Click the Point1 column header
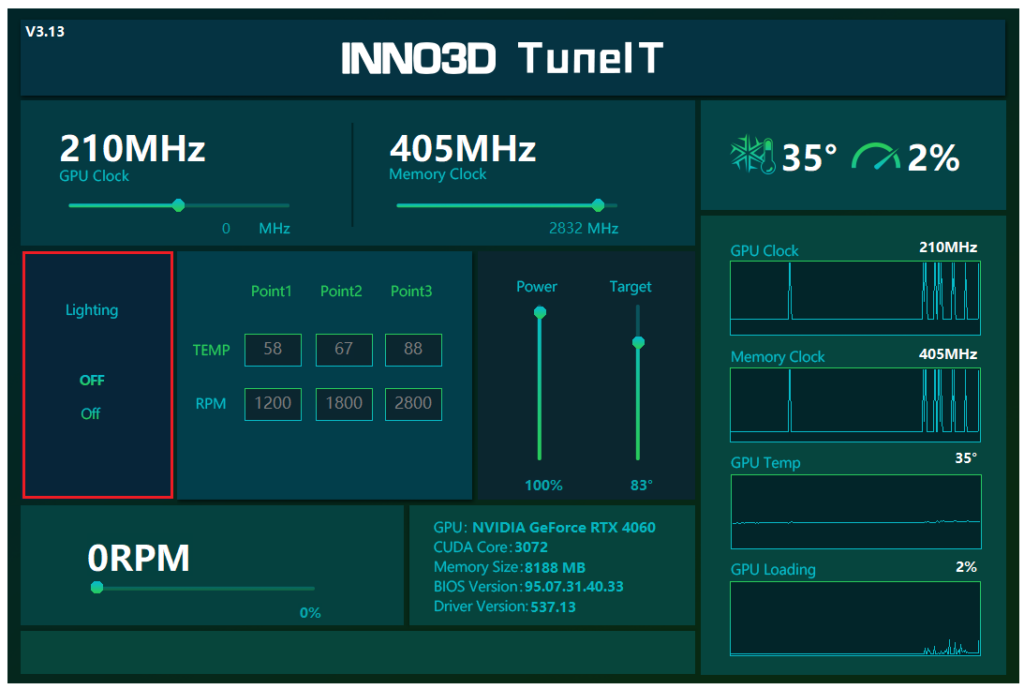This screenshot has height=689, width=1024. [271, 291]
